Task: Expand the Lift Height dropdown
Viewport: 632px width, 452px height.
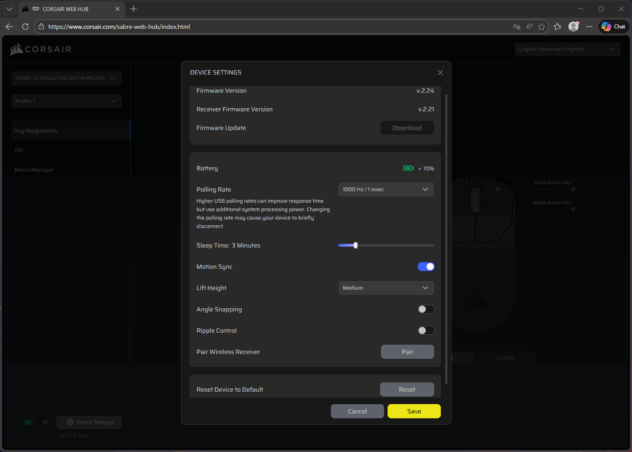Action: tap(386, 288)
